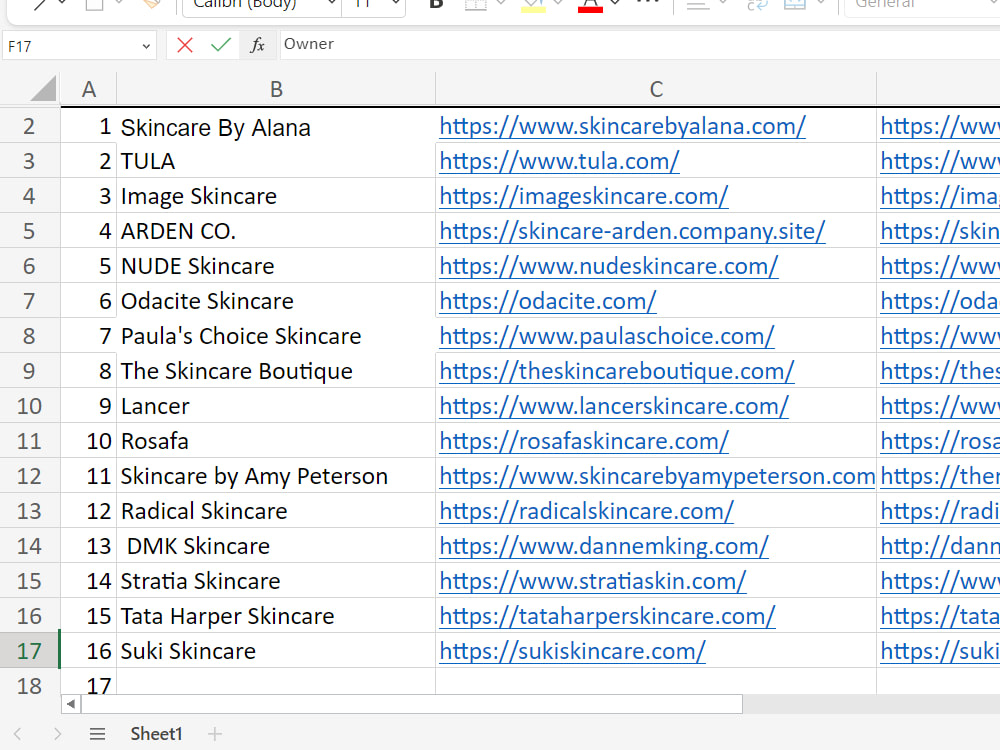1000x750 pixels.
Task: Open the theskincareboutique.com link in column C
Action: coord(617,371)
